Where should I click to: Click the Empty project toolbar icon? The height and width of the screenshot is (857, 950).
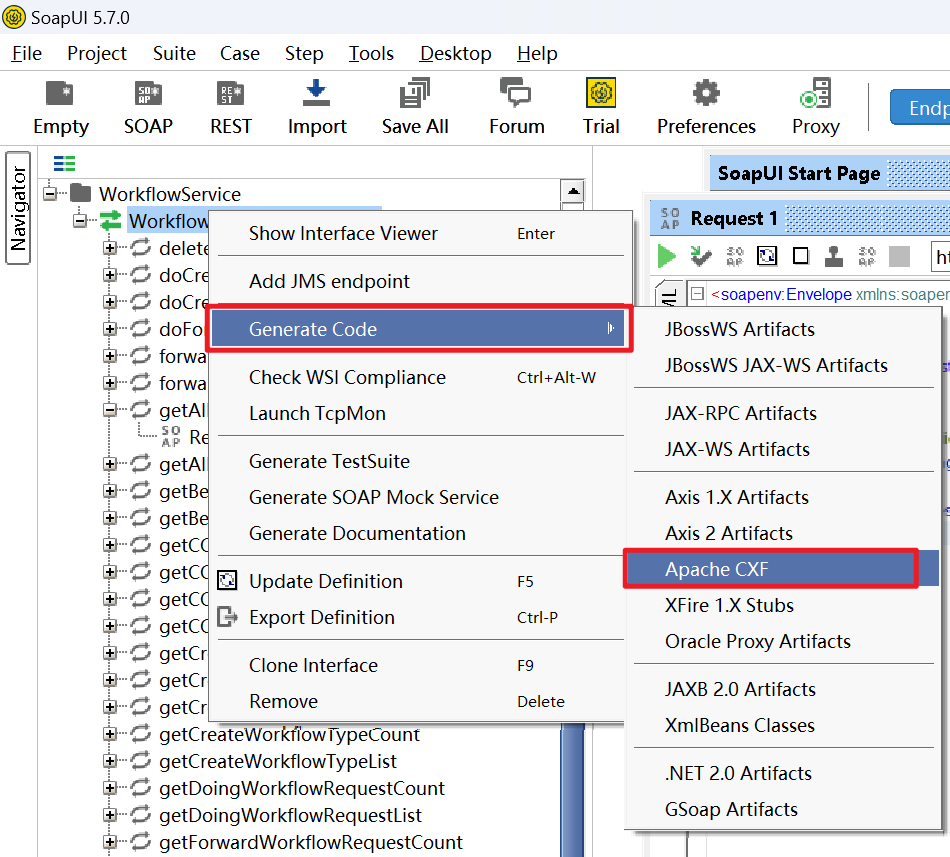(x=60, y=94)
